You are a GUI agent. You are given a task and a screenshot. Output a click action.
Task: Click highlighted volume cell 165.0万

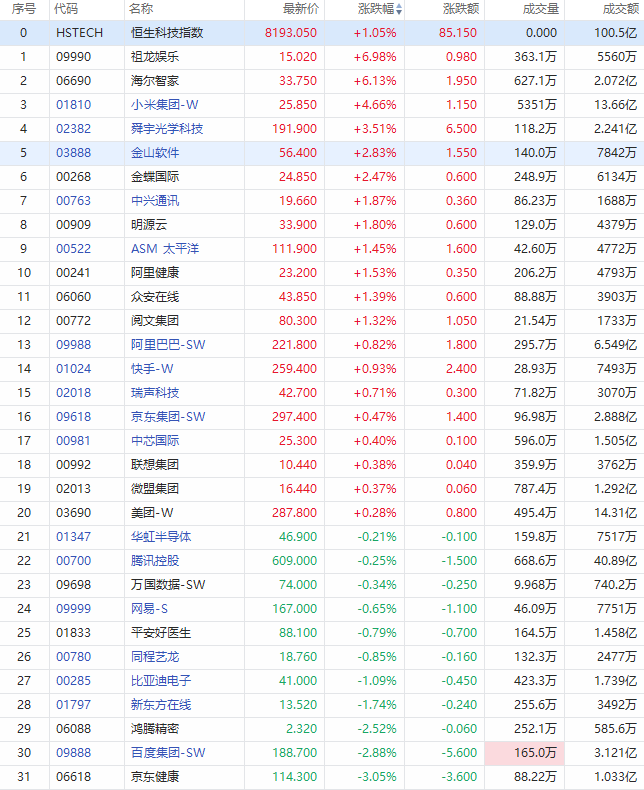(524, 753)
